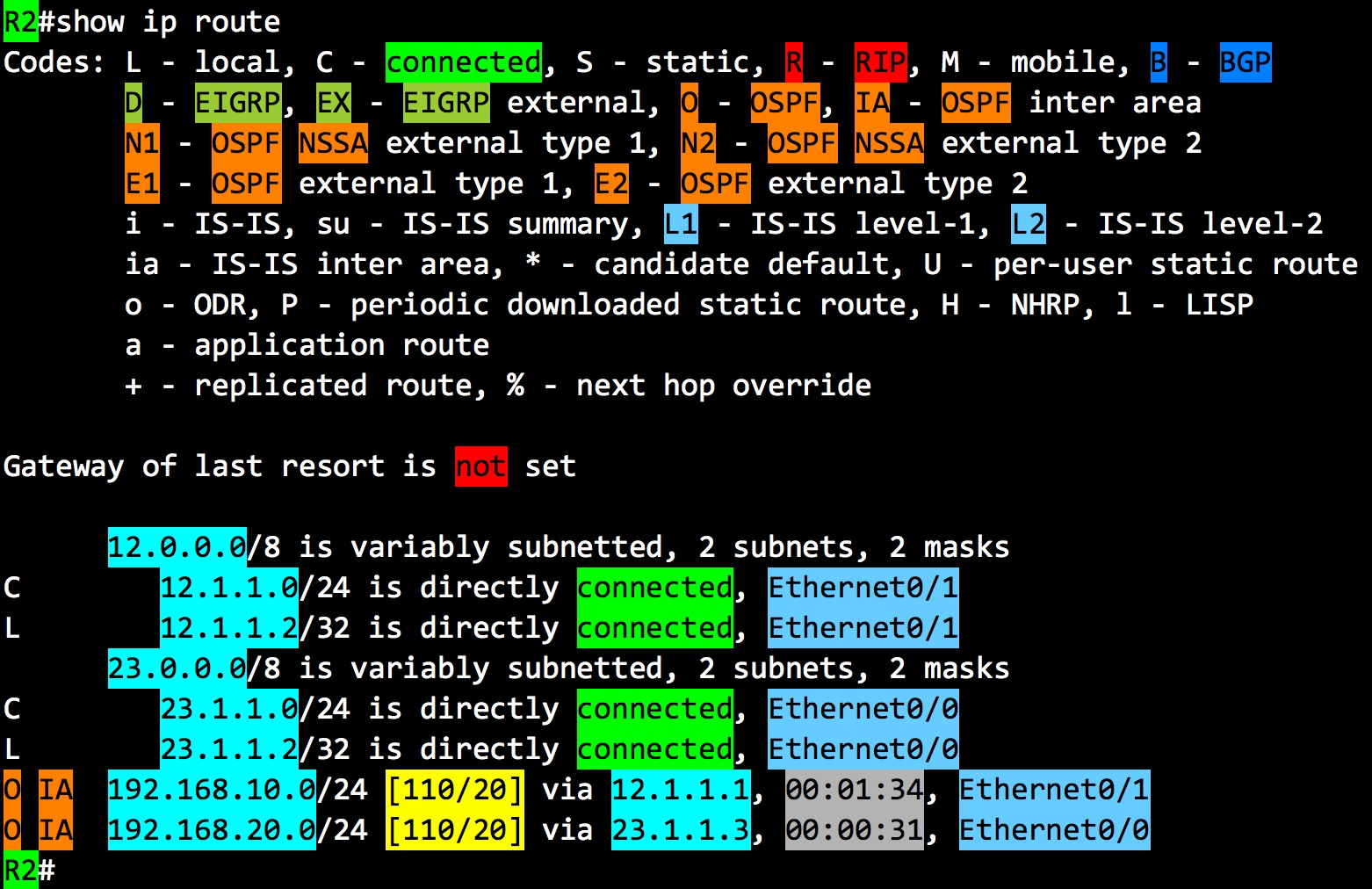Click the red 'not' in gateway line

(x=480, y=466)
